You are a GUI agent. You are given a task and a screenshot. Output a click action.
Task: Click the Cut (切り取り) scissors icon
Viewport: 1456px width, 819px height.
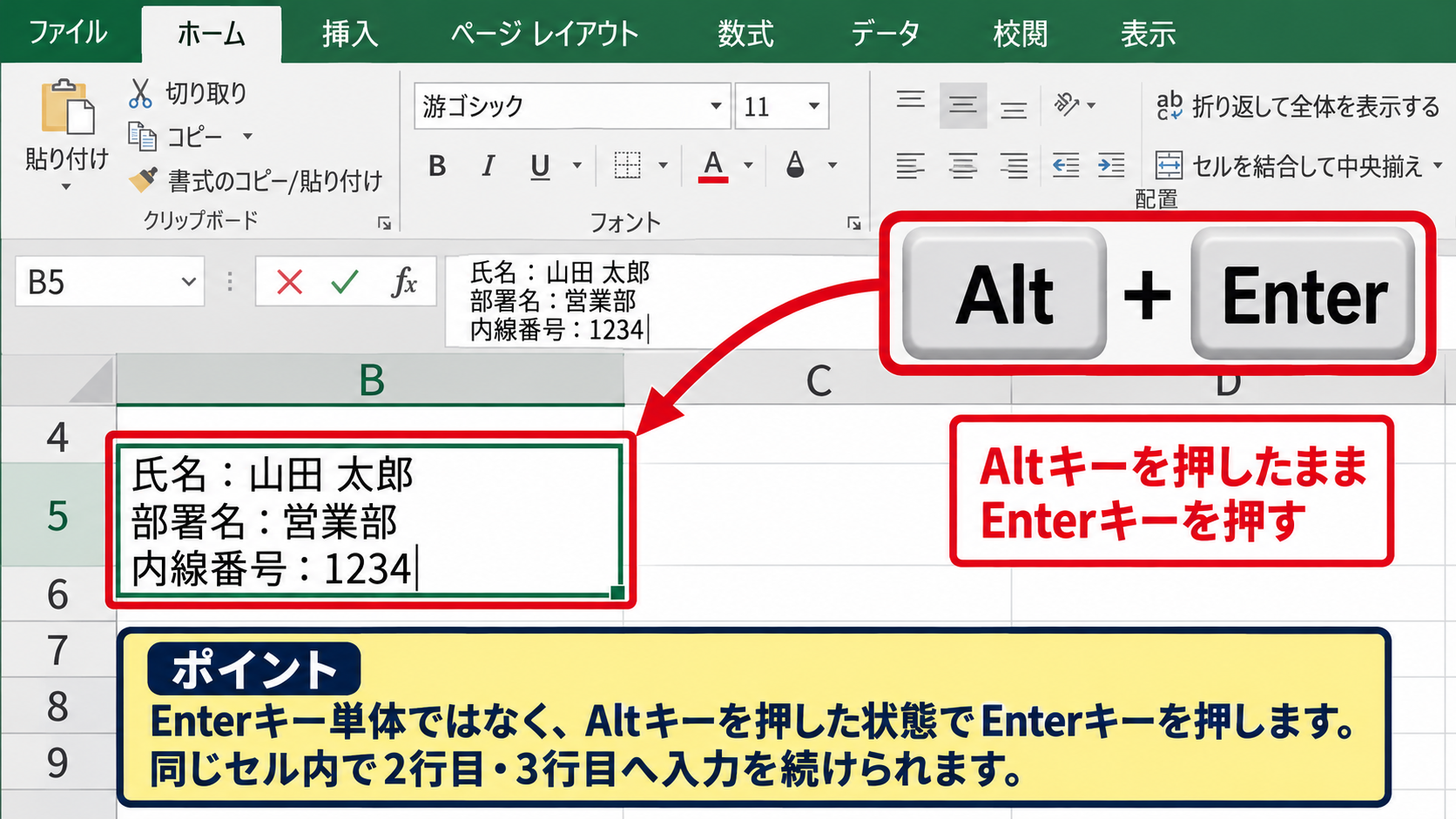pos(140,93)
